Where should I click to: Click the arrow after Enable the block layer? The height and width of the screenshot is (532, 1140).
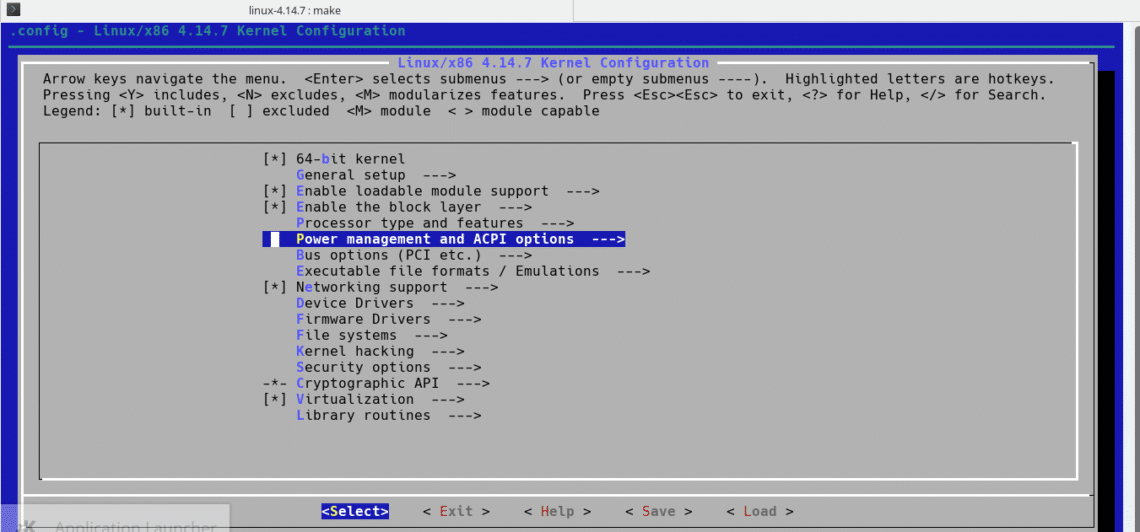pyautogui.click(x=515, y=207)
